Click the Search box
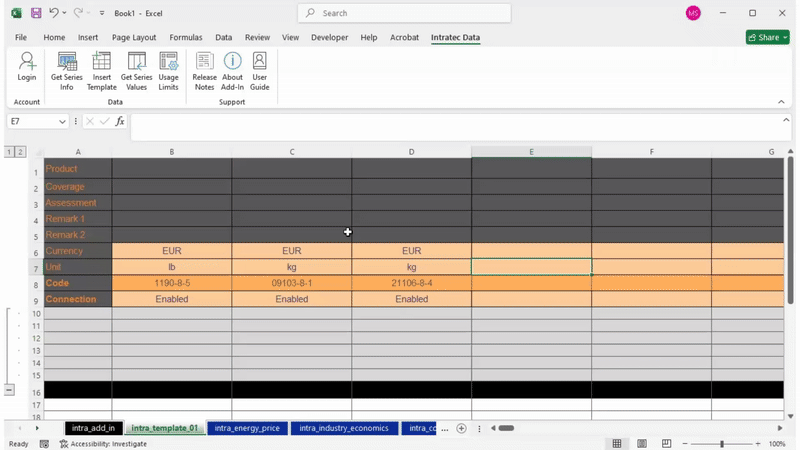 coord(405,13)
